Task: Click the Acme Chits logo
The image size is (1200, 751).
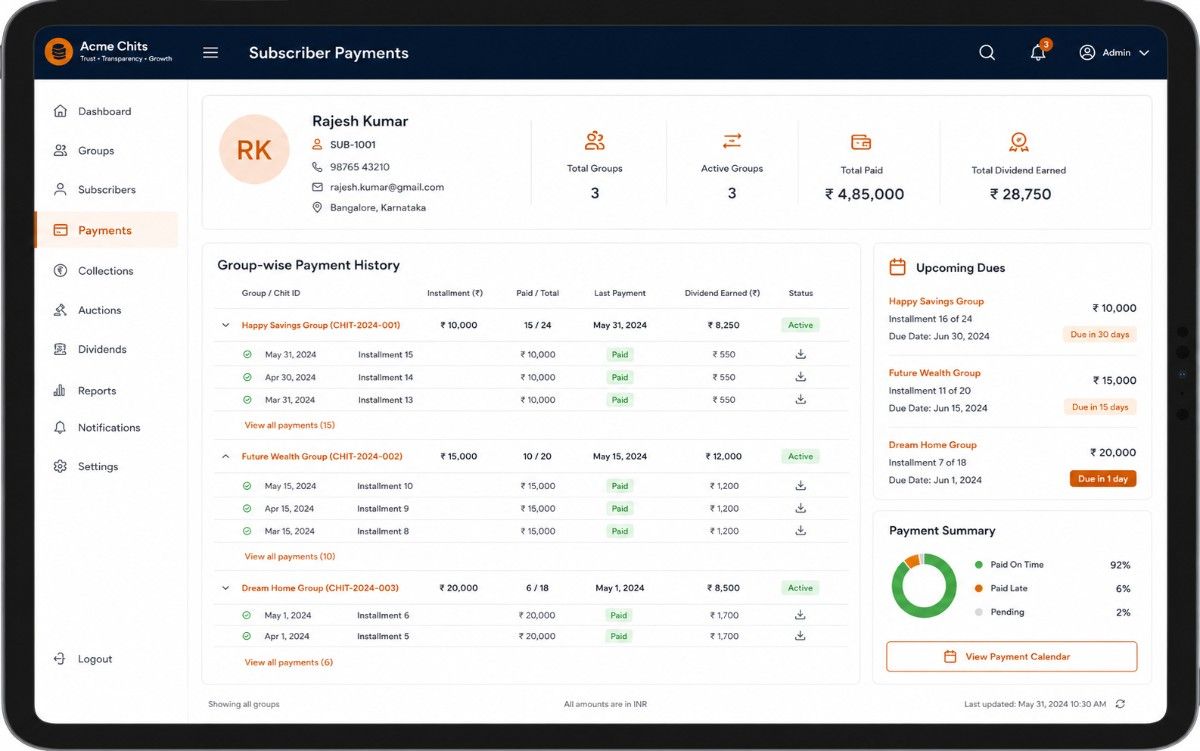Action: (x=59, y=52)
